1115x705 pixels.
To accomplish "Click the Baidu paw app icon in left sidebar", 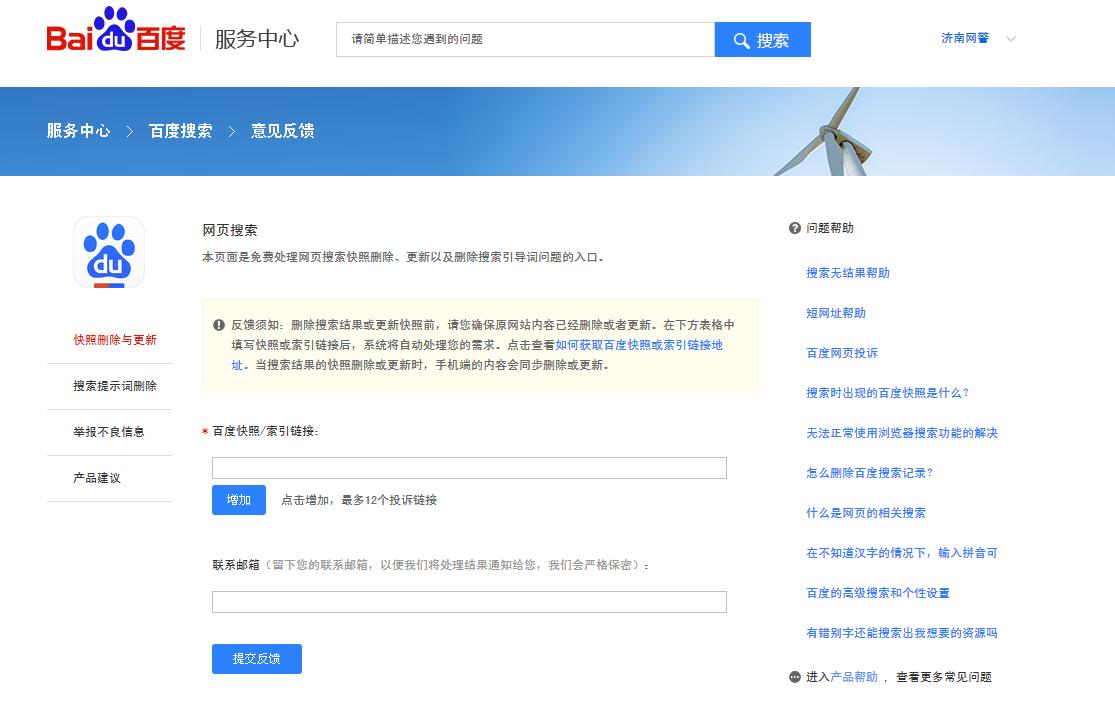I will tap(110, 252).
